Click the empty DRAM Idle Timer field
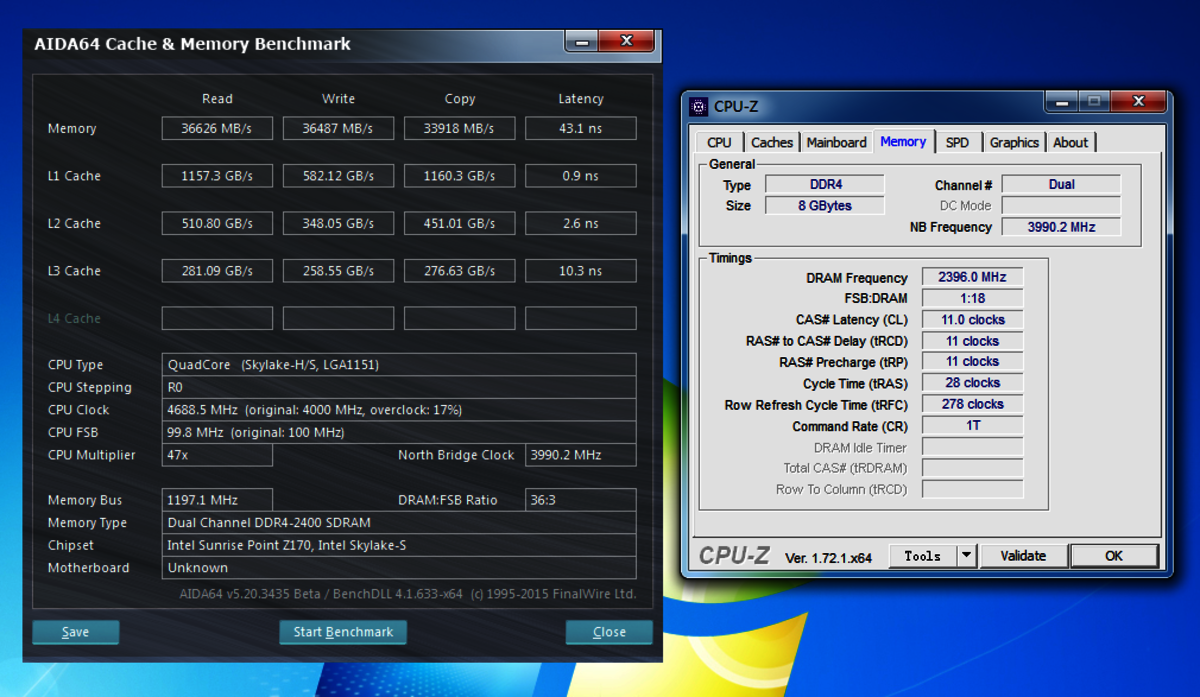Viewport: 1200px width, 697px height. point(972,447)
